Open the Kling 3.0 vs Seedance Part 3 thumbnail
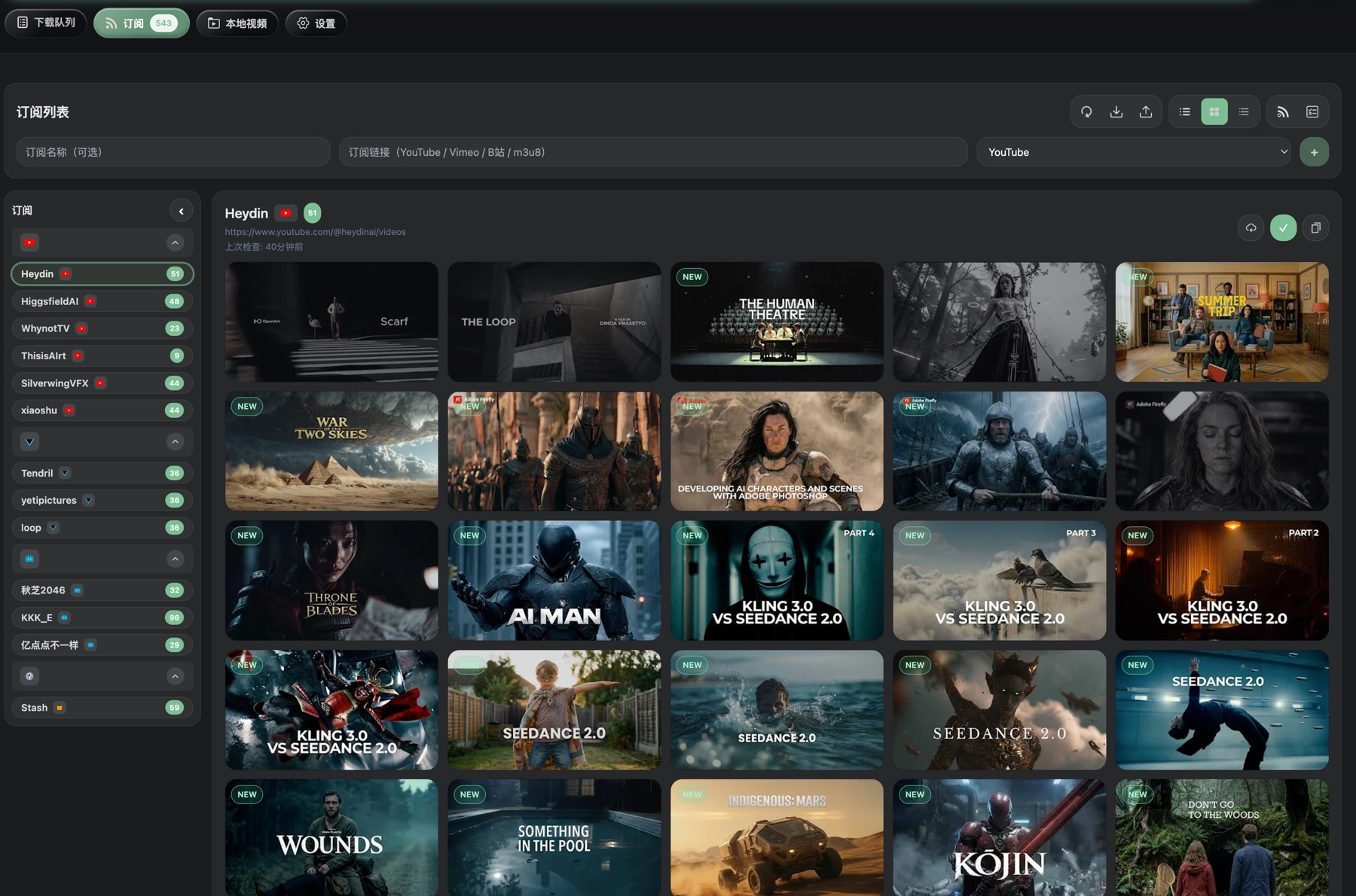The image size is (1356, 896). click(x=1000, y=581)
